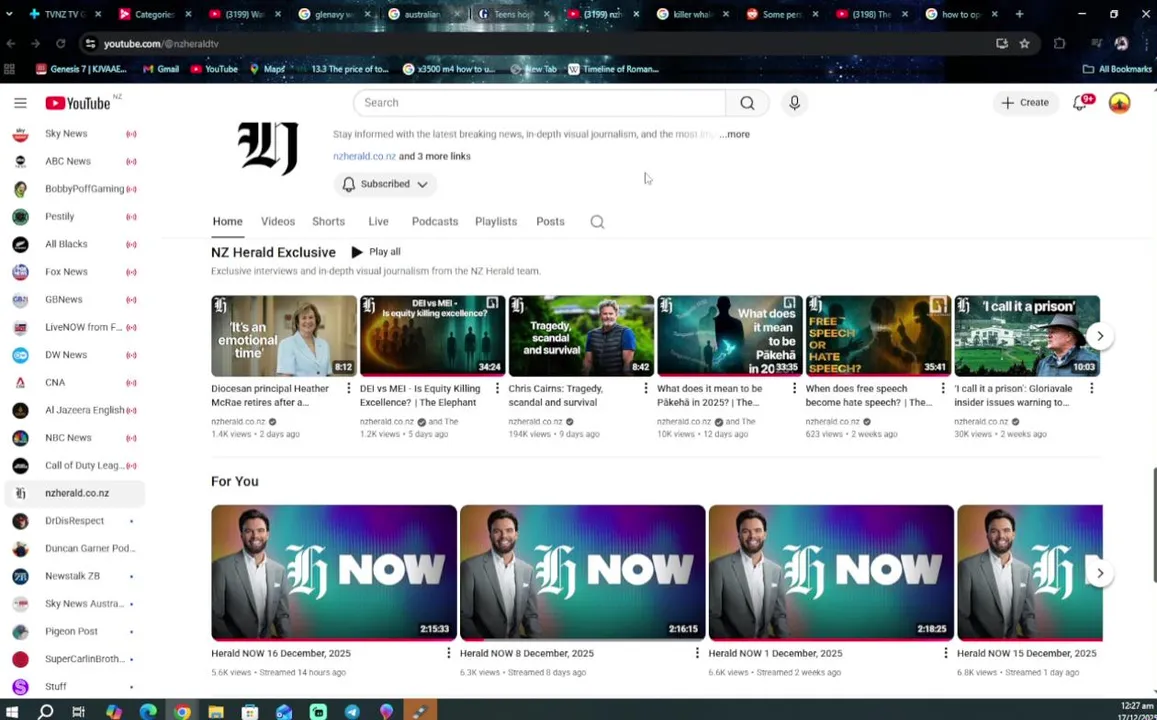Viewport: 1157px width, 720px height.
Task: Open the nzherald.co.nz channel link
Action: click(365, 156)
